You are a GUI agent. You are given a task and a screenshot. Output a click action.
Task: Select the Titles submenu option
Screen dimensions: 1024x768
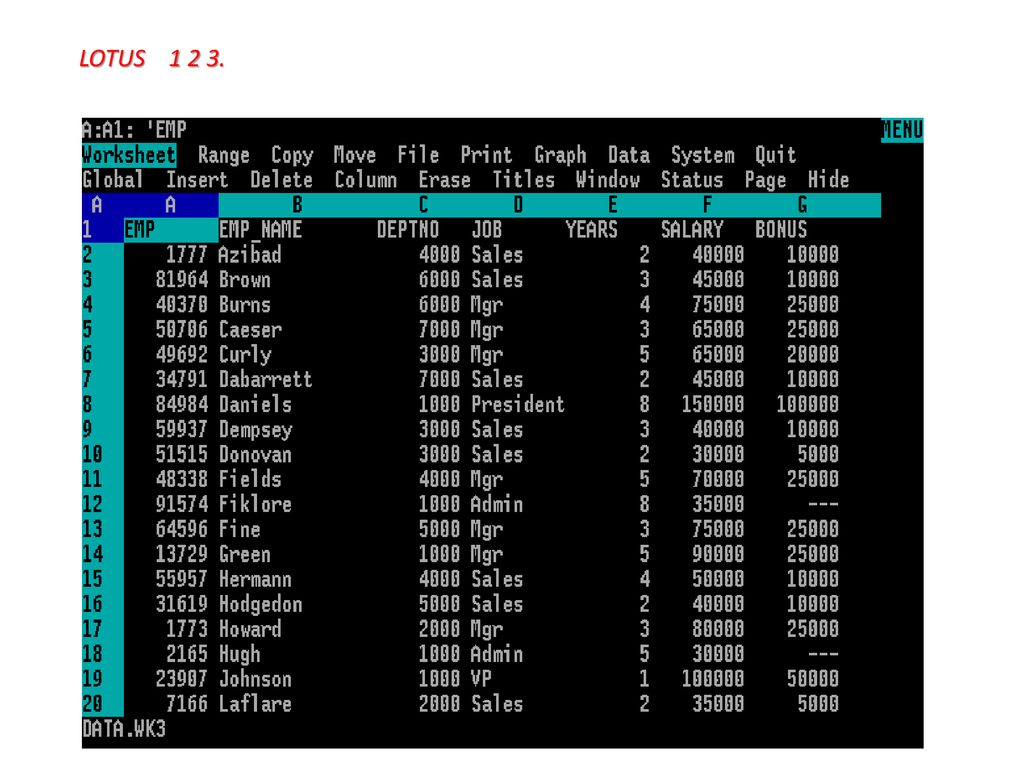(523, 180)
